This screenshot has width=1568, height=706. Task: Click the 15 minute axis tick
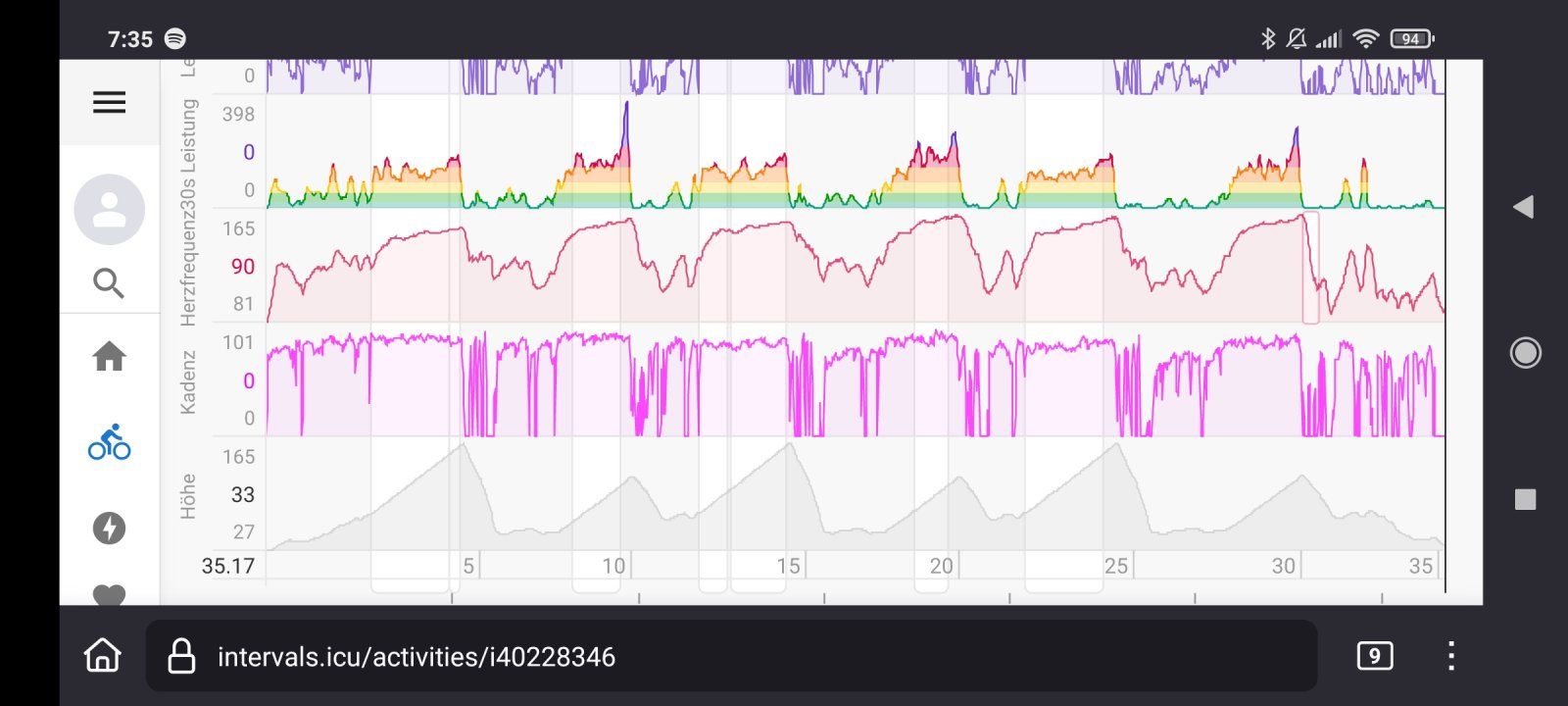point(788,566)
